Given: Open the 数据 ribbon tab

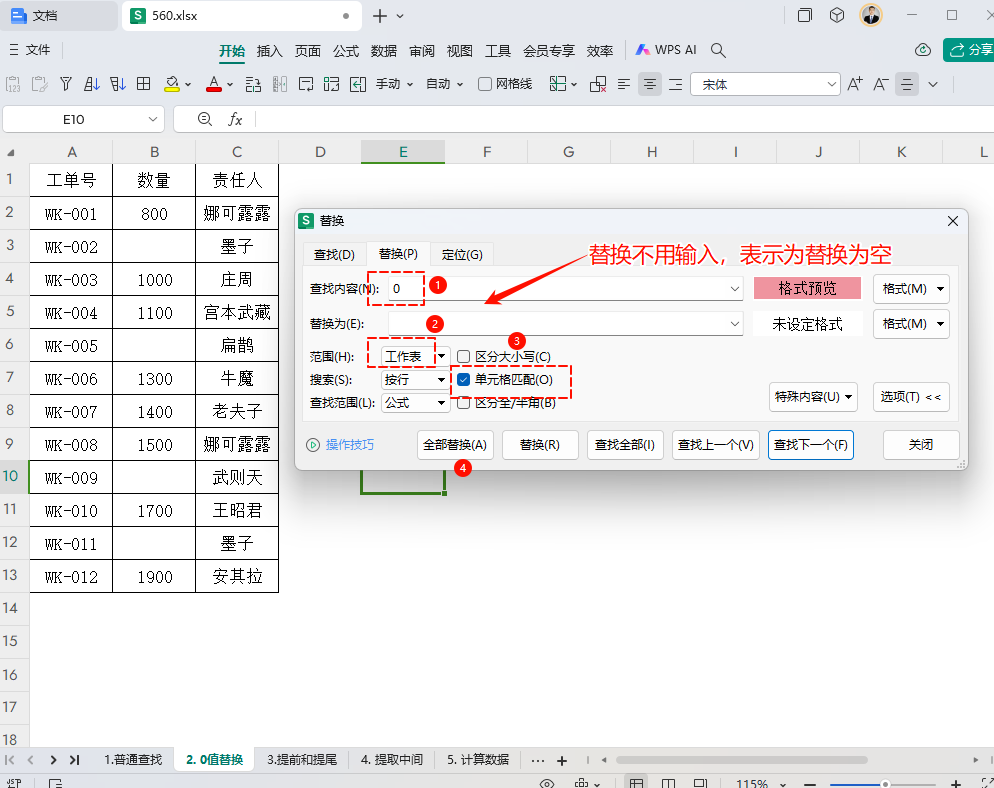Looking at the screenshot, I should pyautogui.click(x=384, y=51).
